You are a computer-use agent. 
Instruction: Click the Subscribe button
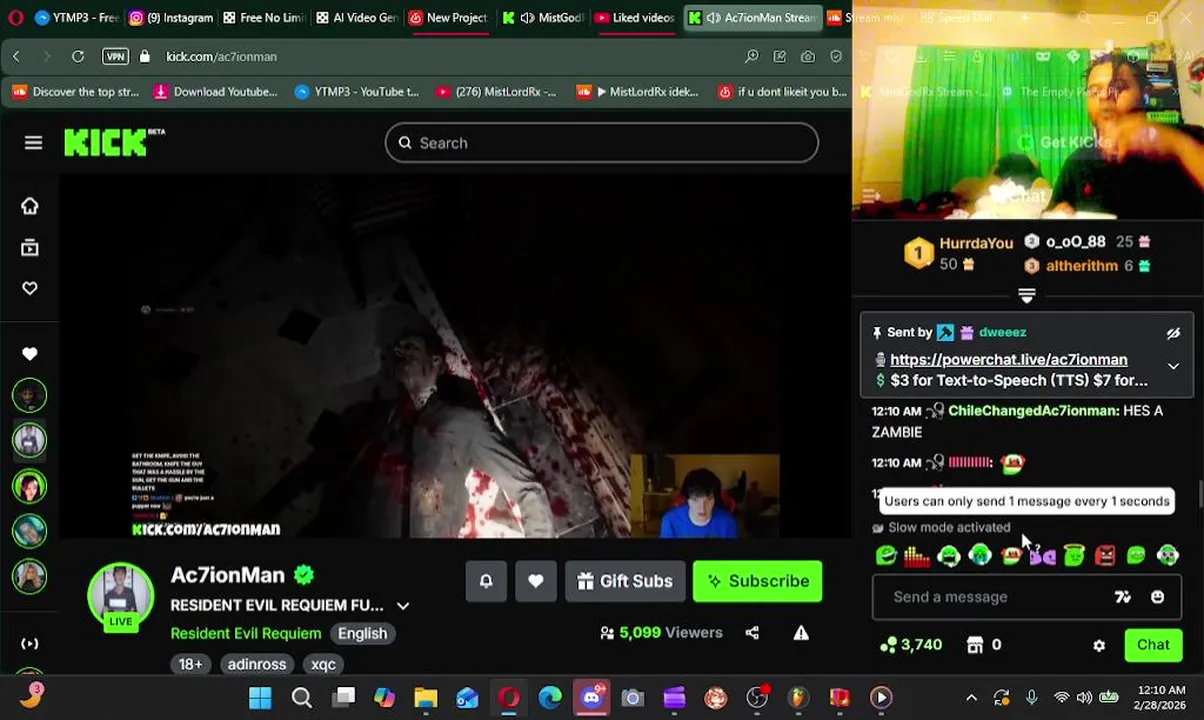[757, 581]
